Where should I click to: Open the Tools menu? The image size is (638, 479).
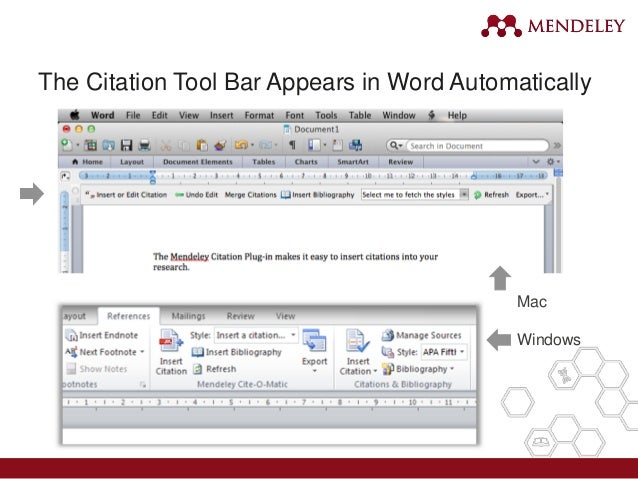click(x=326, y=116)
